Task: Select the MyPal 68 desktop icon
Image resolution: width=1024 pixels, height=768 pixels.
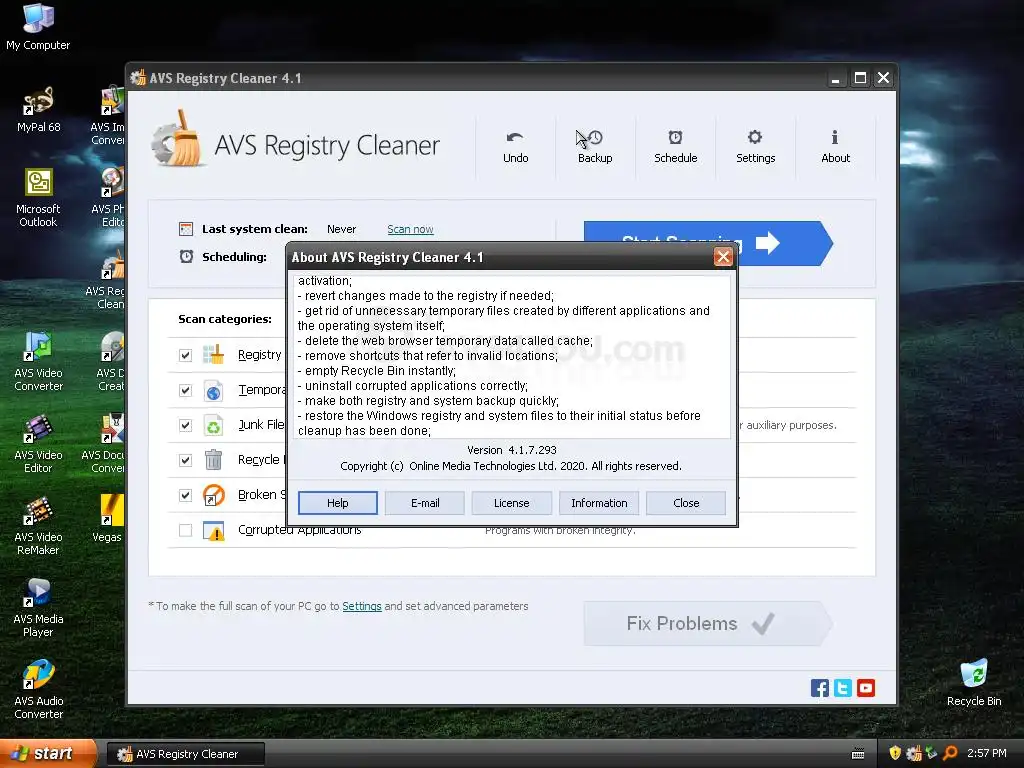Action: pos(38,109)
